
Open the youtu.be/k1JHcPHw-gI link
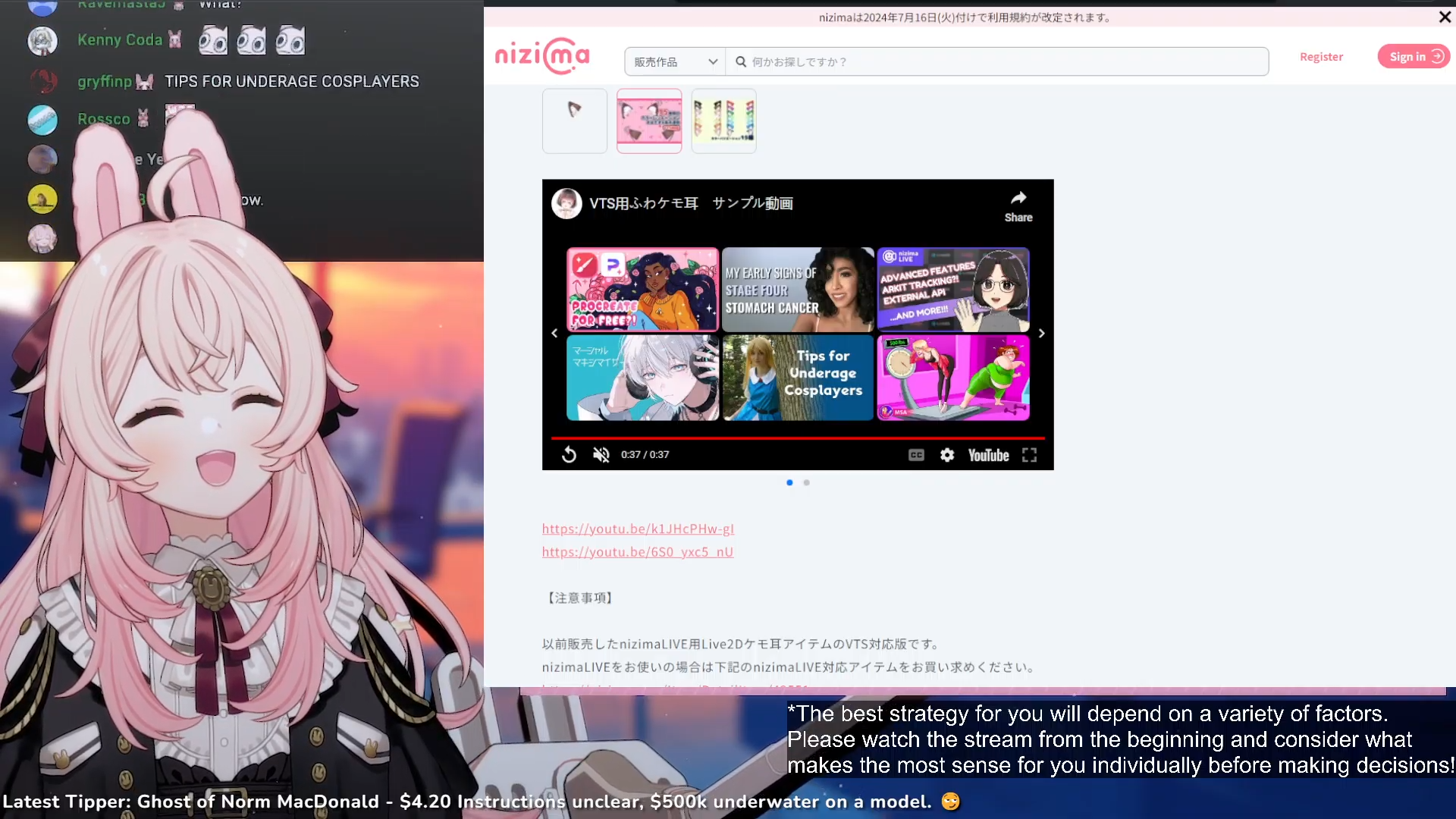(638, 529)
